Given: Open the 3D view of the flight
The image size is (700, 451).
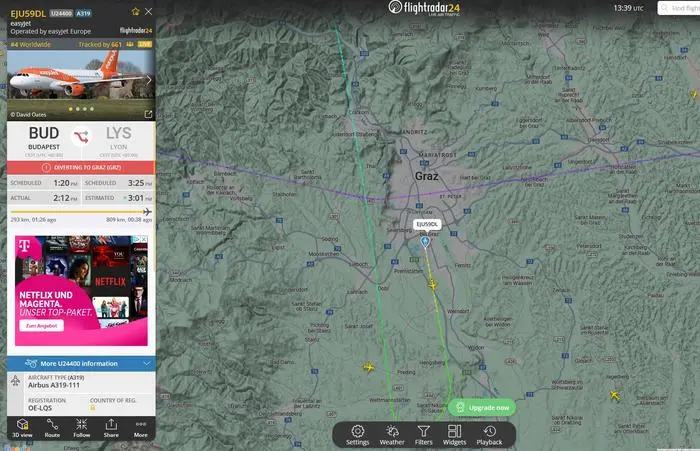Looking at the screenshot, I should click(22, 428).
